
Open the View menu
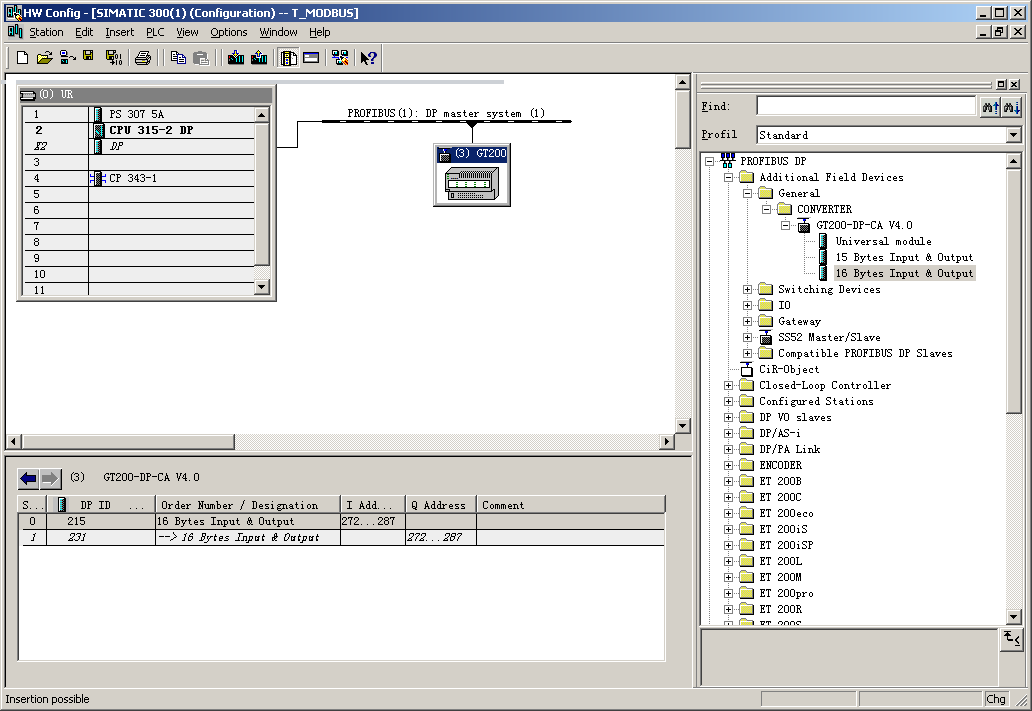[x=187, y=32]
